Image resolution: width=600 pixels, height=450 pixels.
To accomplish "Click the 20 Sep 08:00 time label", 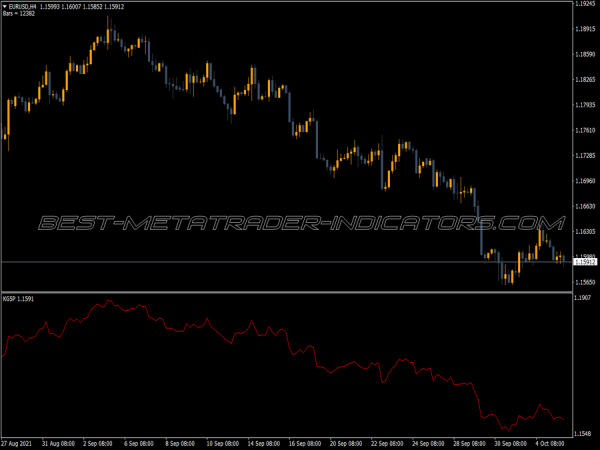I will coord(346,444).
